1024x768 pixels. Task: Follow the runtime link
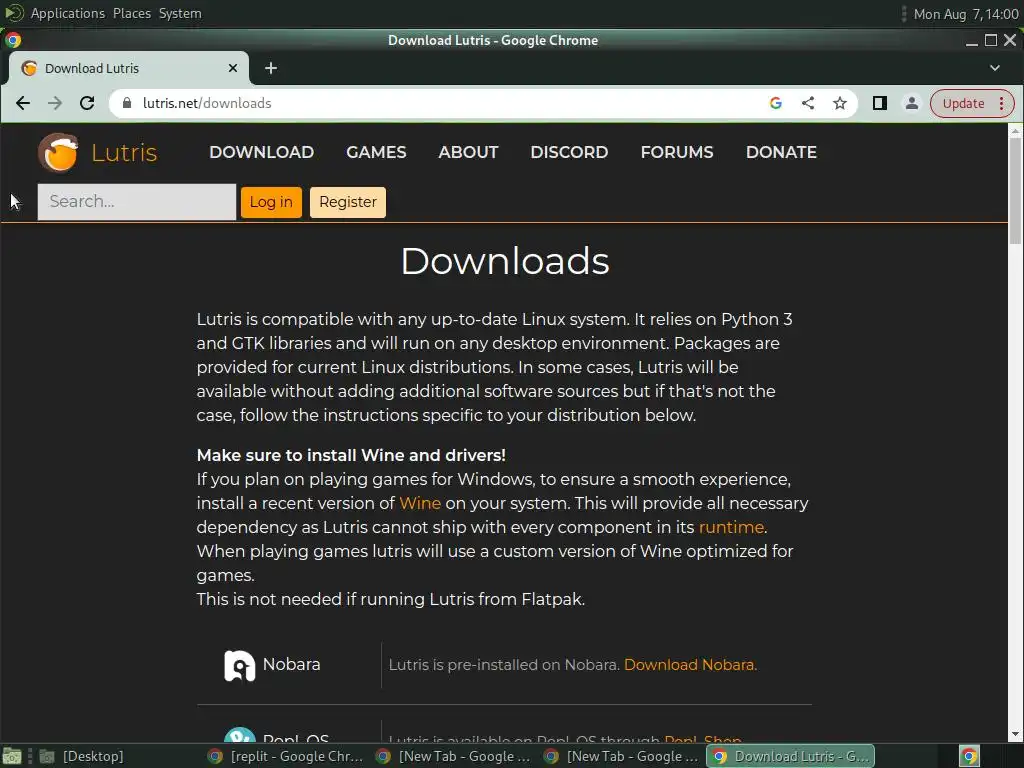731,528
